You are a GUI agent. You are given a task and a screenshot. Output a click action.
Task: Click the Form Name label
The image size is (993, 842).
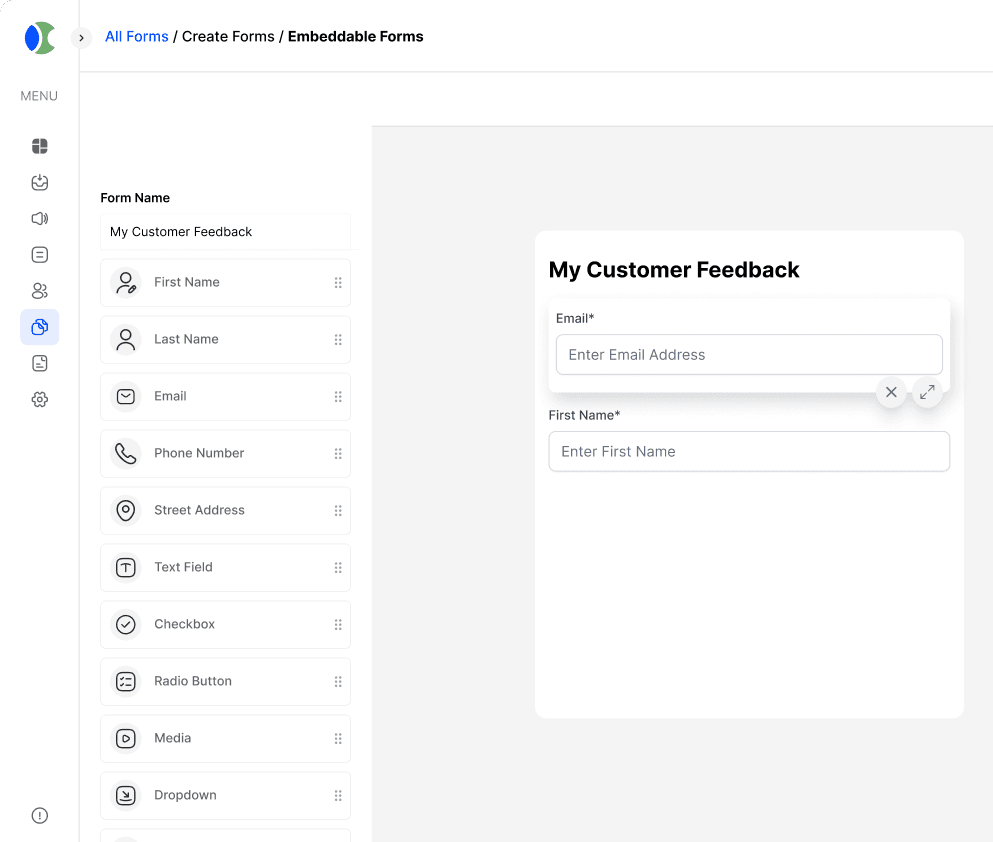coord(135,198)
